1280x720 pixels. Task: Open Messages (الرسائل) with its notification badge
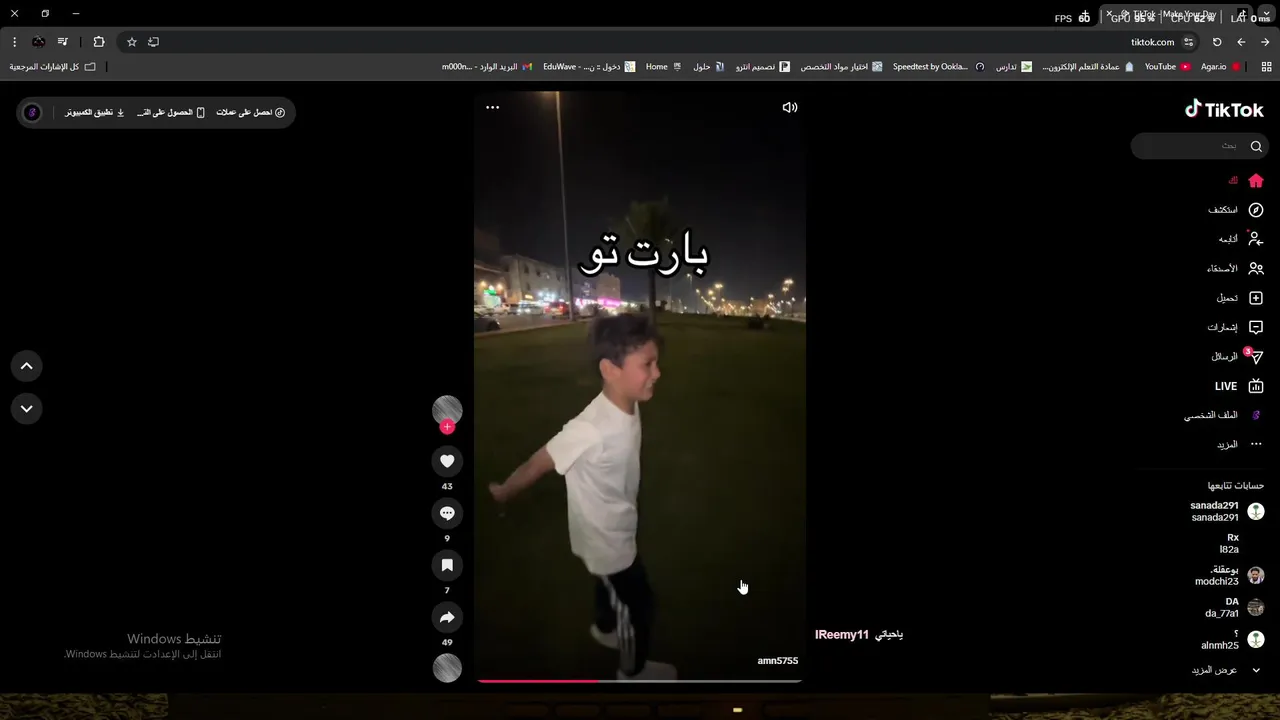pos(1238,356)
